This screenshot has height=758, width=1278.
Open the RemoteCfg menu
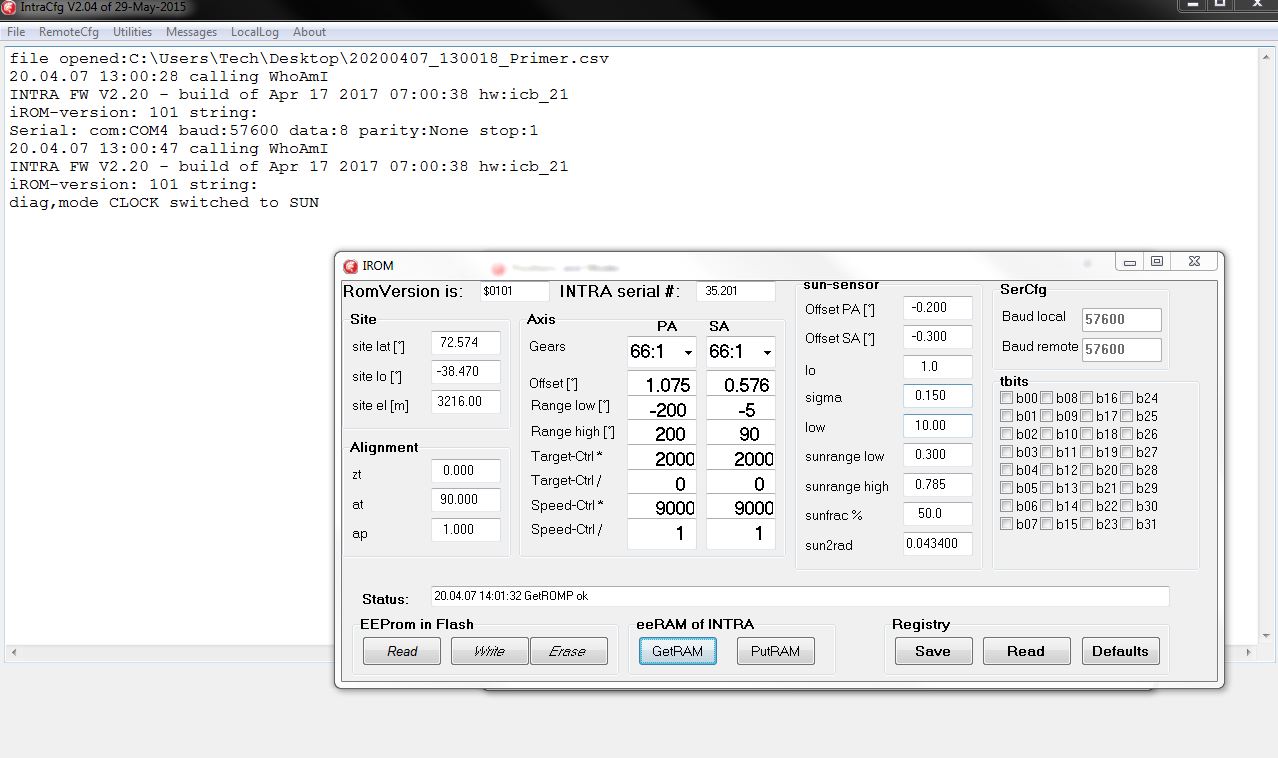pyautogui.click(x=69, y=32)
